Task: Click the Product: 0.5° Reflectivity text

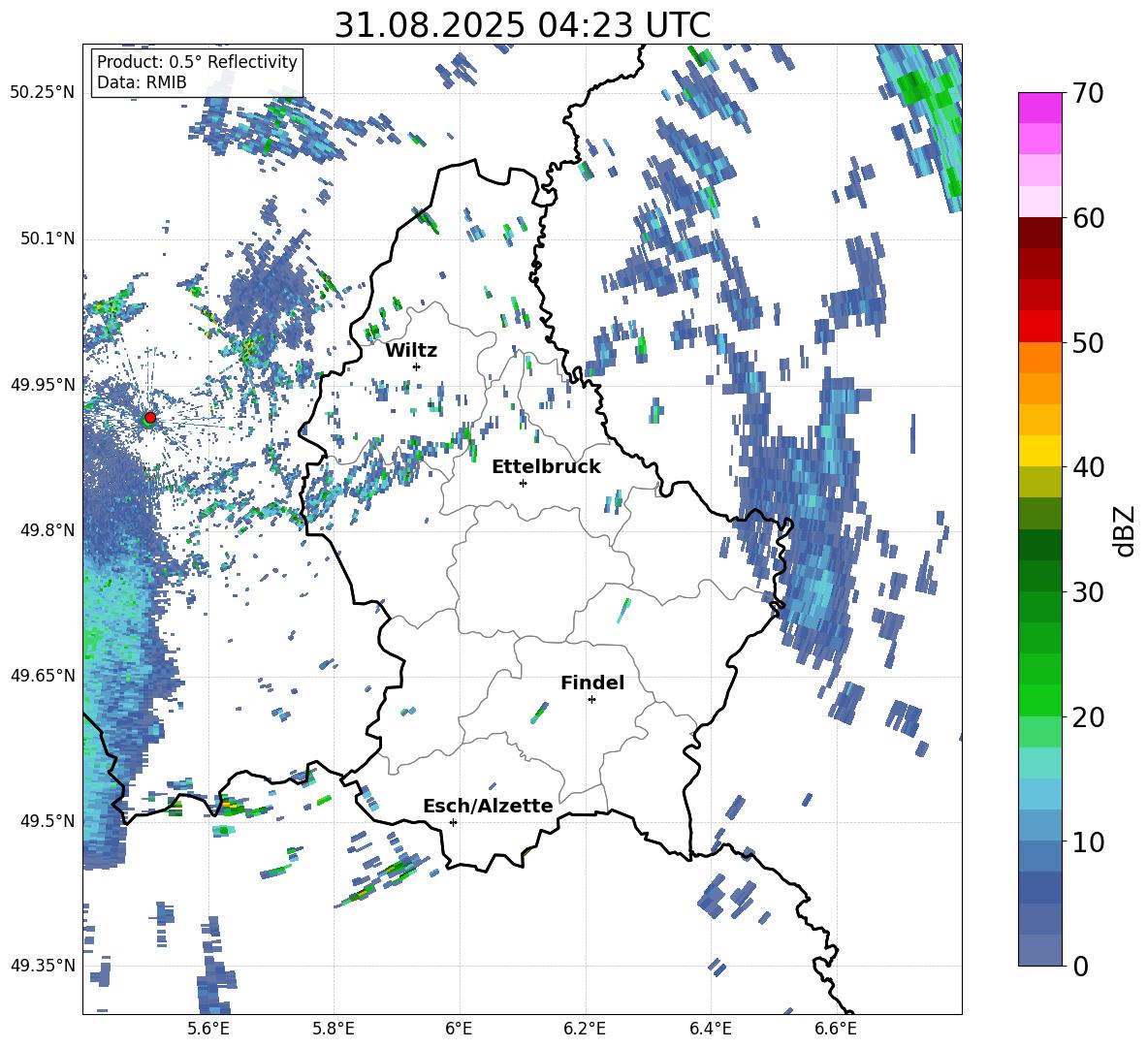Action: coord(197,61)
